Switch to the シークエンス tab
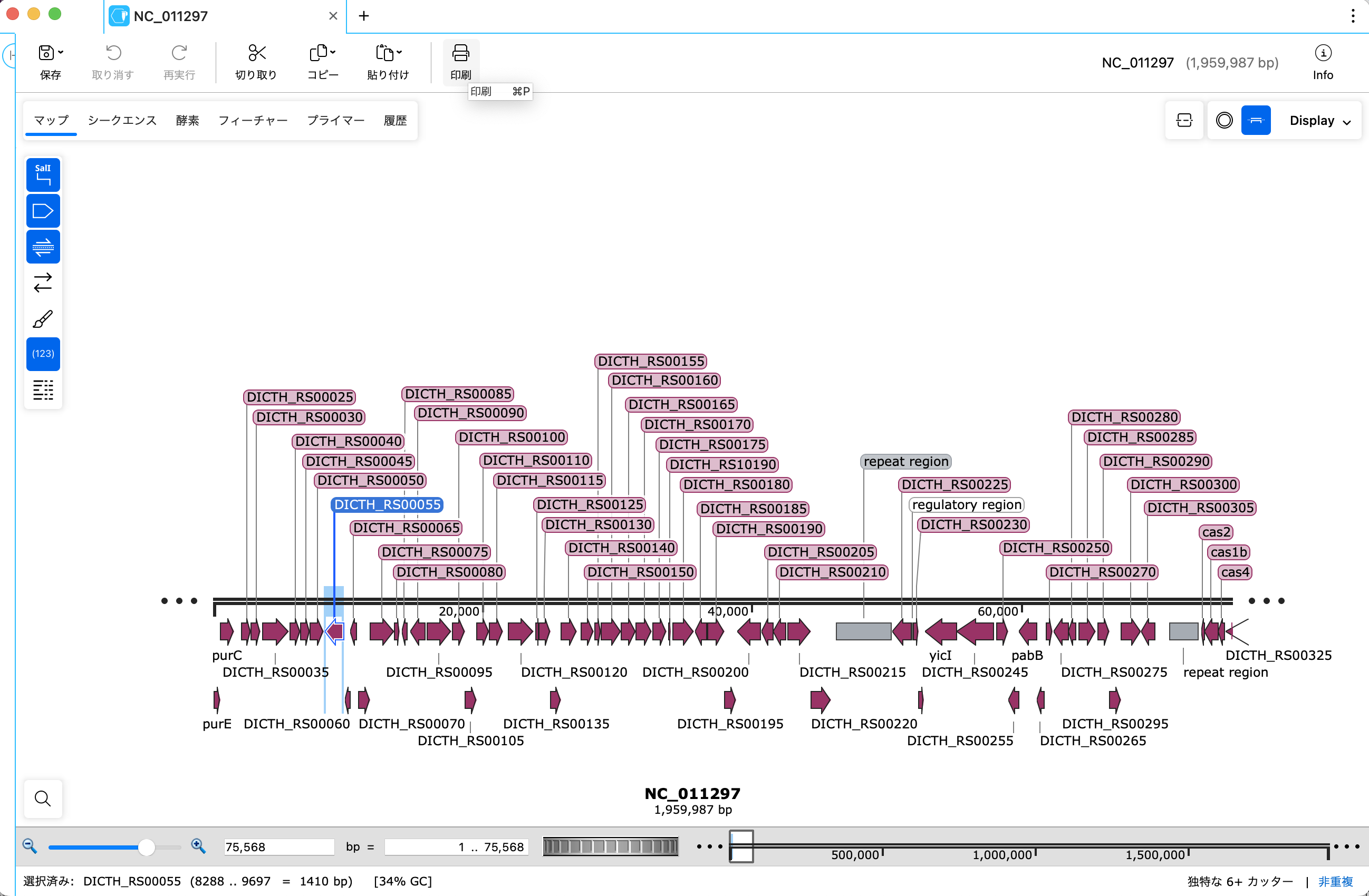 (121, 120)
